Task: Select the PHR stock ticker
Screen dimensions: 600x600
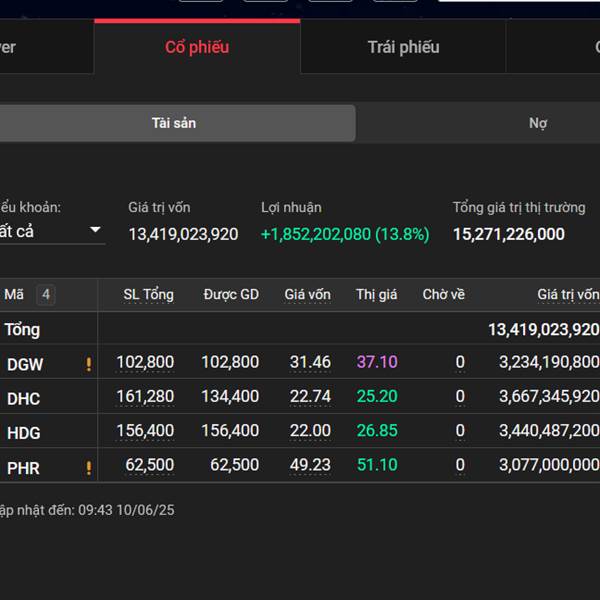Action: (23, 468)
